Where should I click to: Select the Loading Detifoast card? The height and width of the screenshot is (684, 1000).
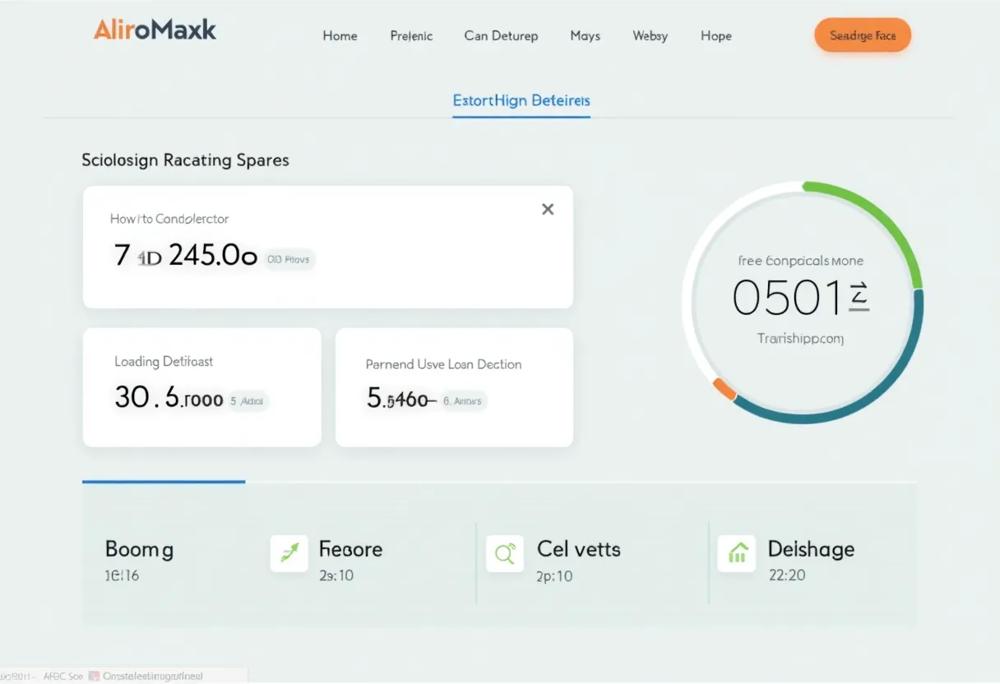[x=202, y=387]
